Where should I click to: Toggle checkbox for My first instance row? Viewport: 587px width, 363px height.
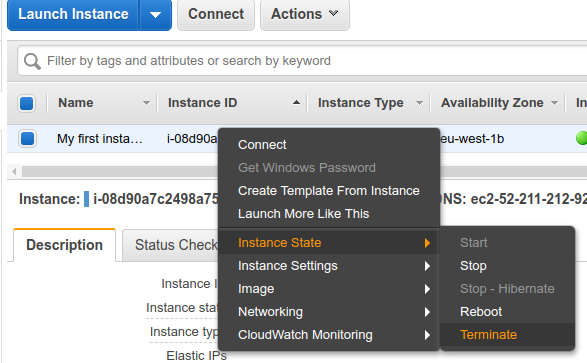click(27, 138)
